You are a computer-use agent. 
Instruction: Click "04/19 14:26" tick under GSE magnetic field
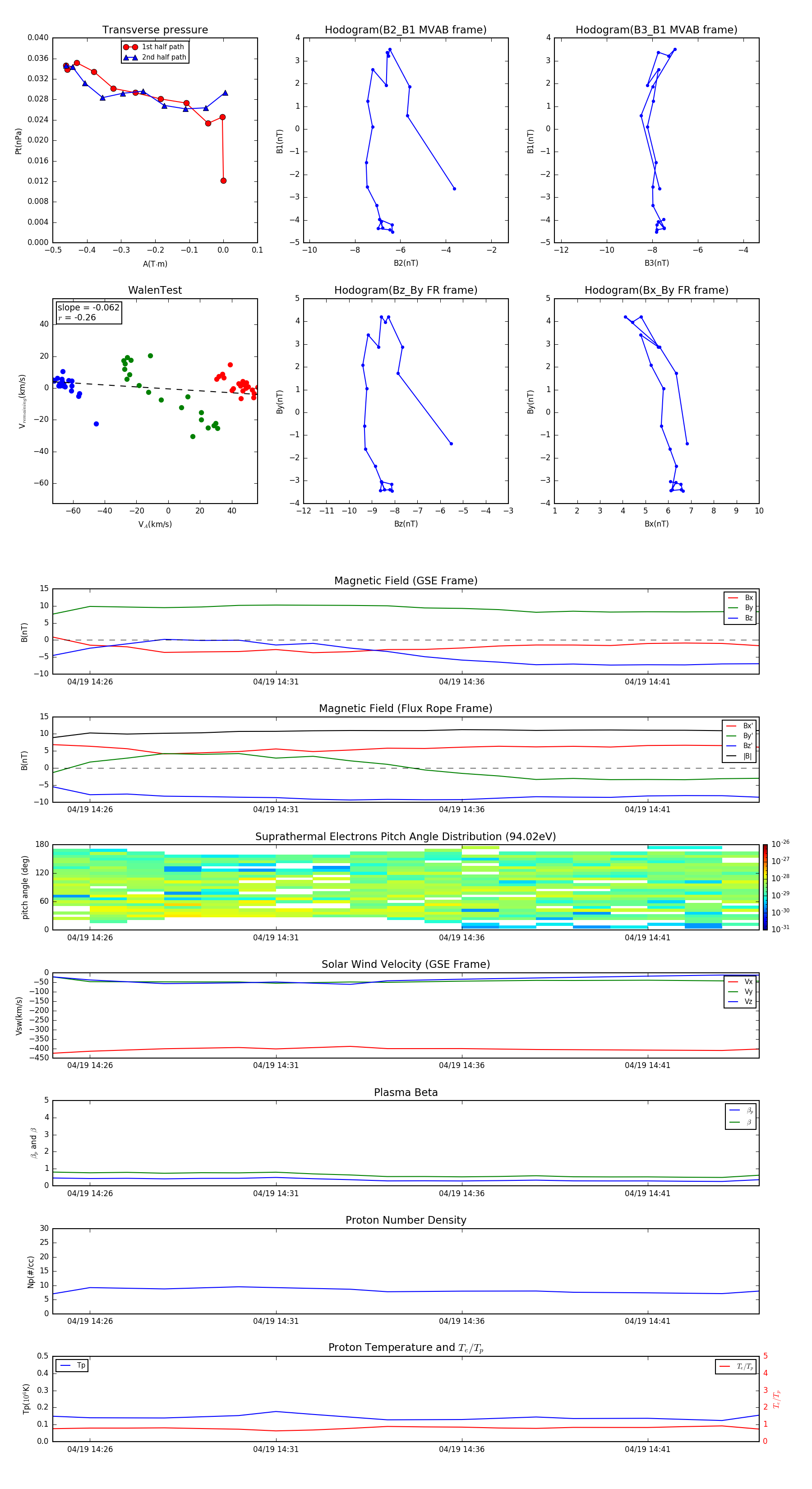click(x=90, y=682)
